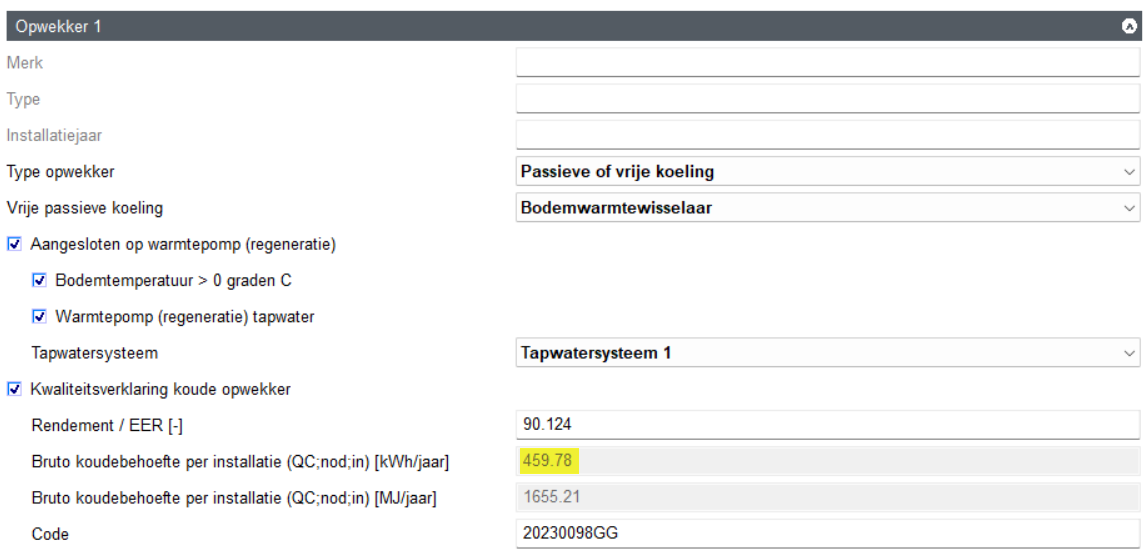Click the 1655.21 MJ/jaar read-only field
The height and width of the screenshot is (553, 1146).
point(827,497)
